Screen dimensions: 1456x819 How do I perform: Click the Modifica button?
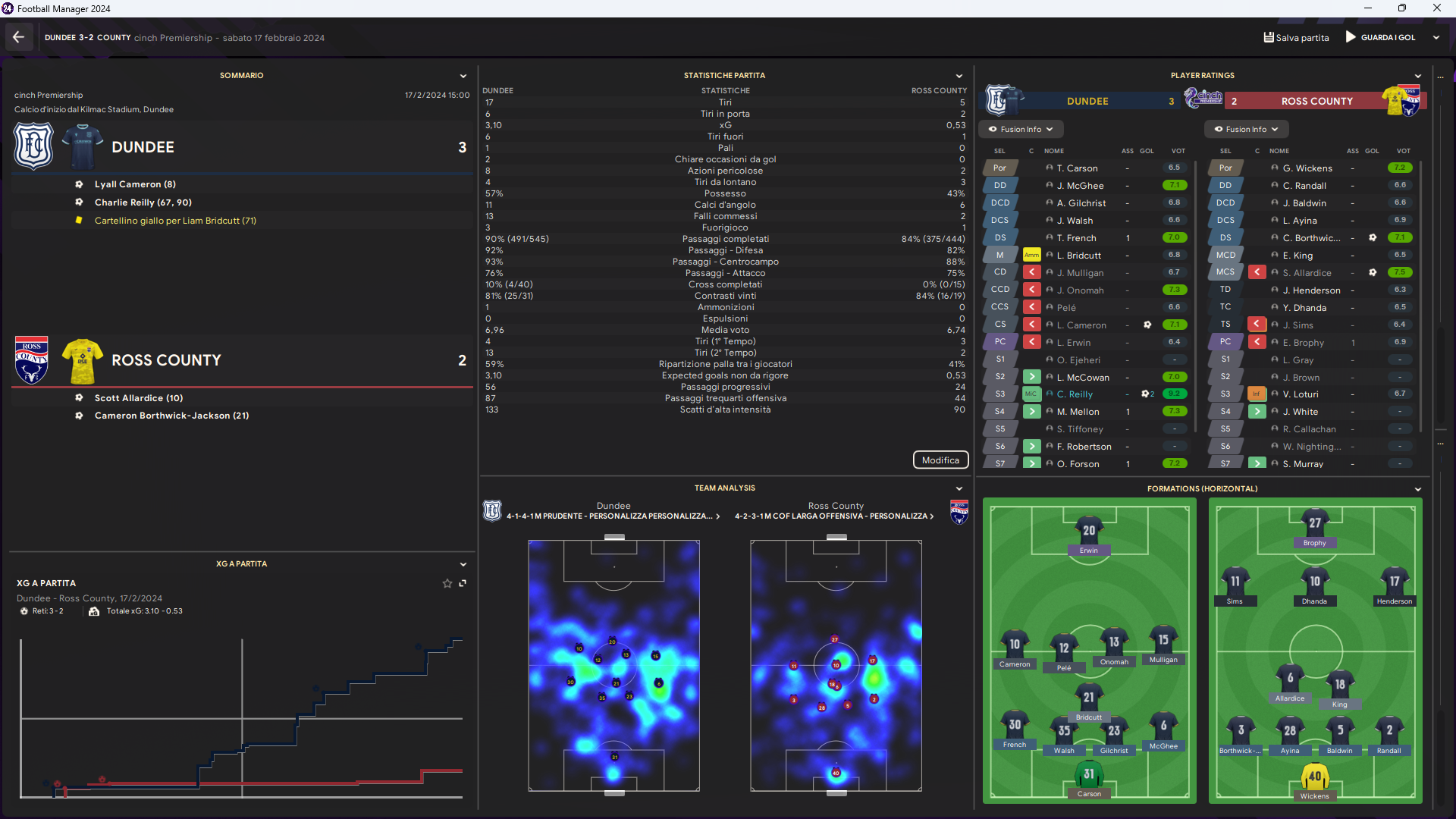pyautogui.click(x=940, y=460)
